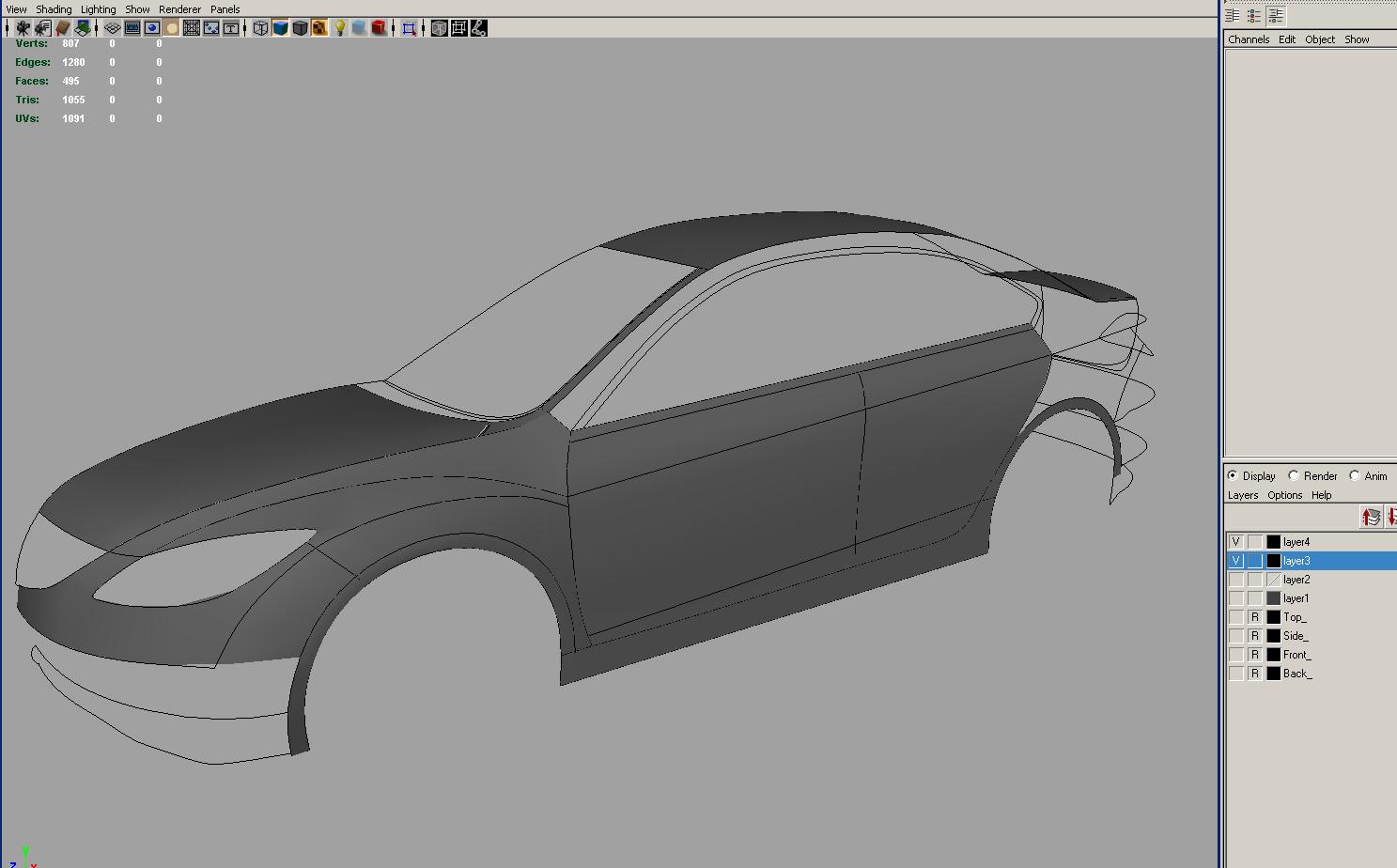This screenshot has width=1397, height=868.
Task: Disable the R reference toggle on Top_ layer
Action: click(x=1254, y=617)
